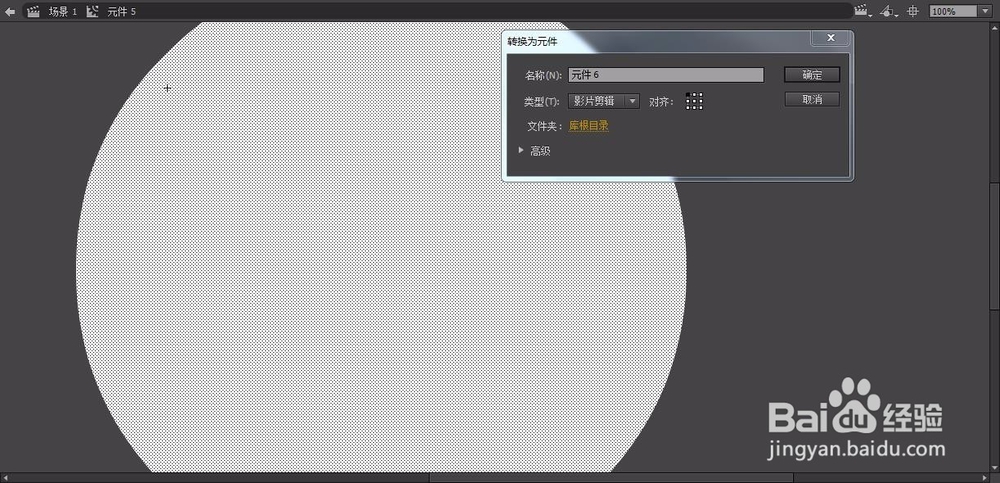
Task: Click the circle shape on the stage
Action: [x=381, y=268]
